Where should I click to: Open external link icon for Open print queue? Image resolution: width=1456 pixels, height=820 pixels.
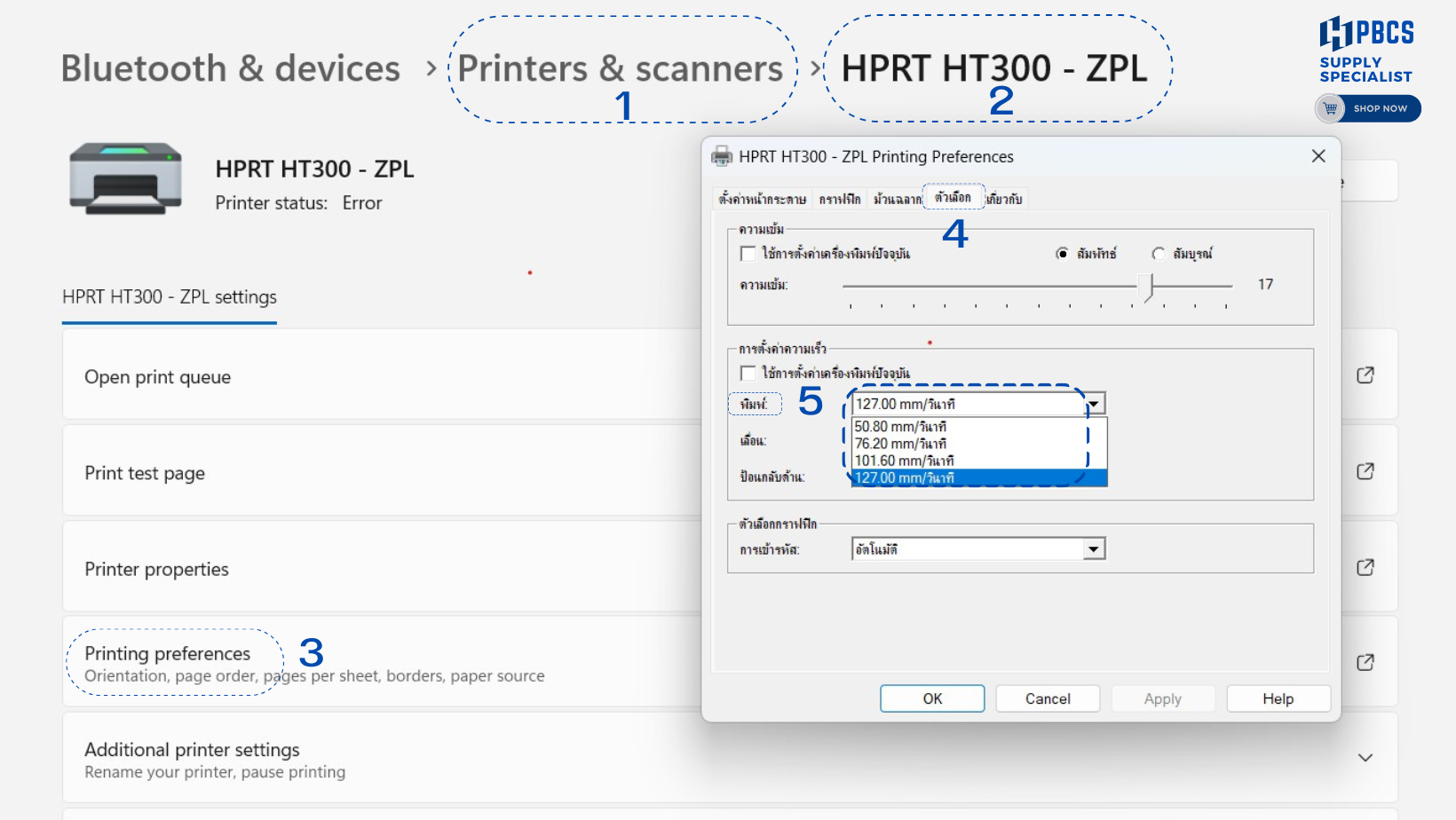pos(1365,375)
